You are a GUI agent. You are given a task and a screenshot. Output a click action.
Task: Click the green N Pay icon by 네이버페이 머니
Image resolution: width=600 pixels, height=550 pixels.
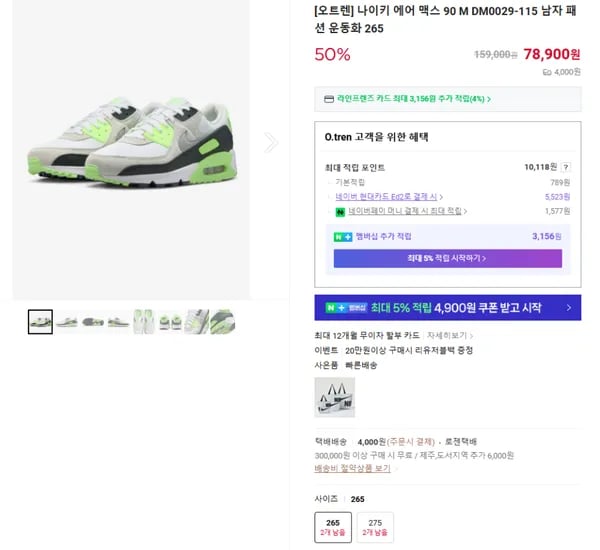340,212
